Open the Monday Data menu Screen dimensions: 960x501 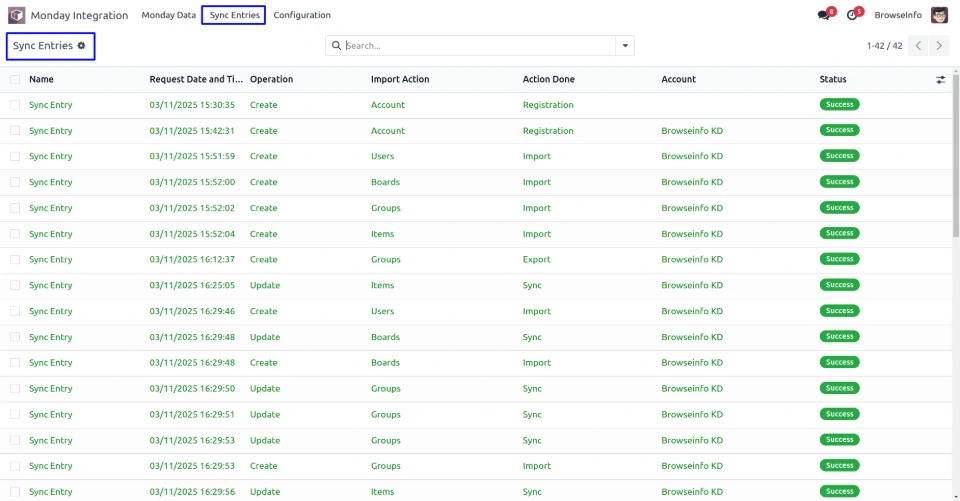tap(169, 15)
